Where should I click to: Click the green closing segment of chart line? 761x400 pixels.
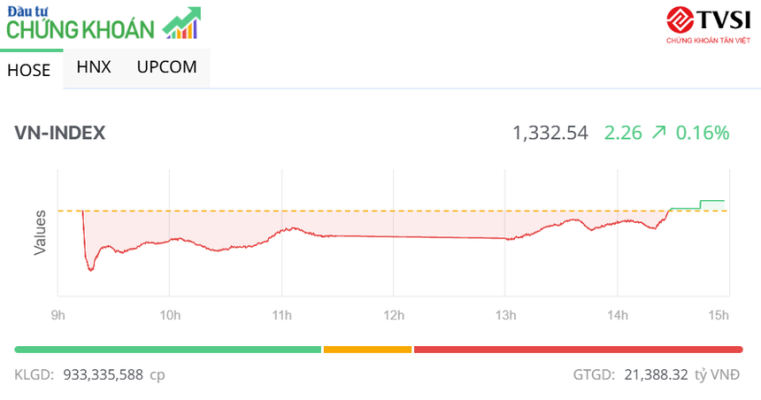coord(697,205)
